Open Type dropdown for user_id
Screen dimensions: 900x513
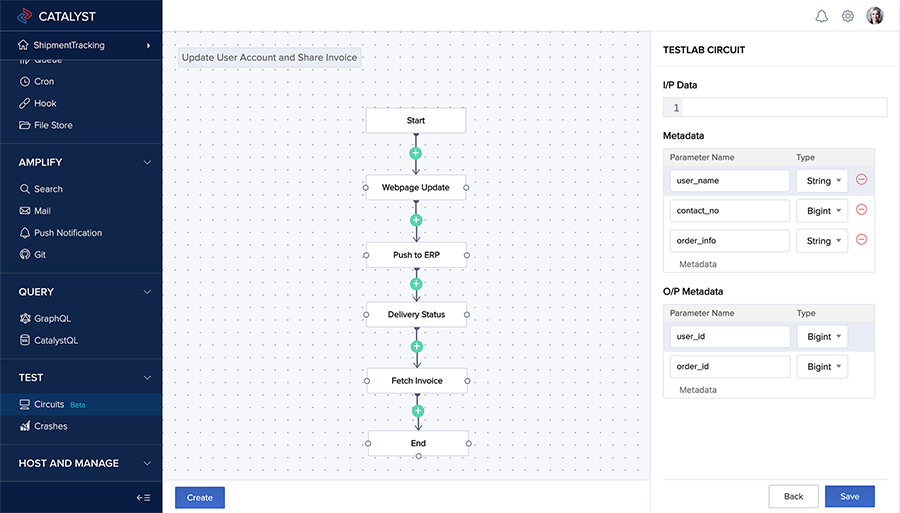[x=822, y=337]
